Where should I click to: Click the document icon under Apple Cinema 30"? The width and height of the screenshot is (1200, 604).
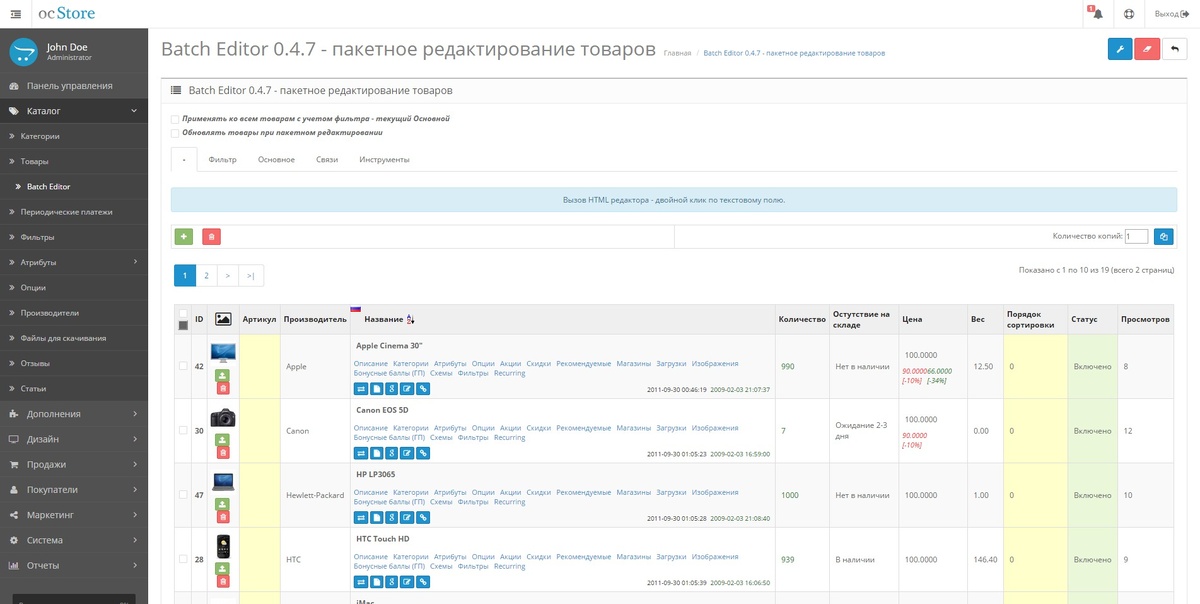point(376,388)
